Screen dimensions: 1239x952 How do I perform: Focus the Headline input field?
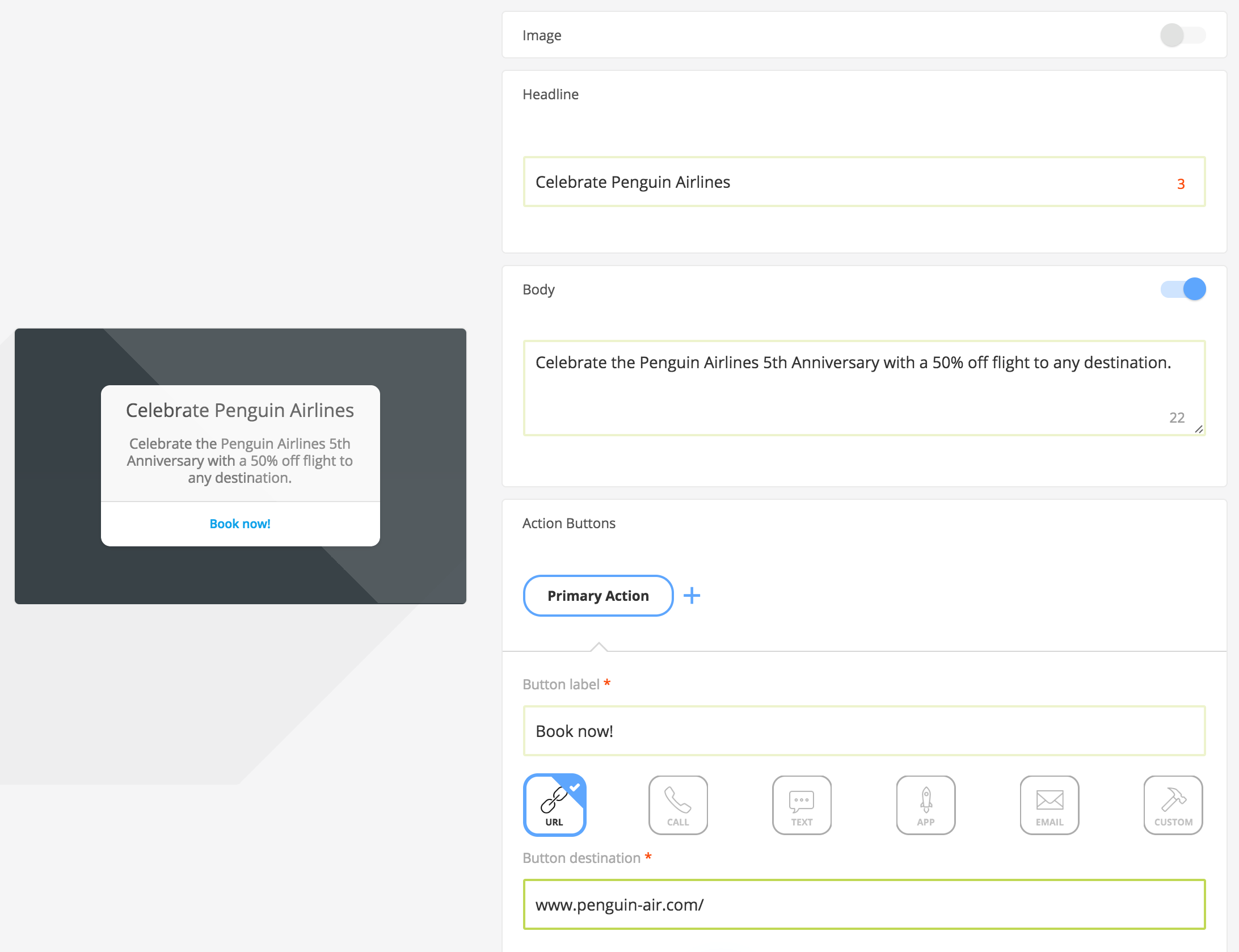tap(864, 182)
